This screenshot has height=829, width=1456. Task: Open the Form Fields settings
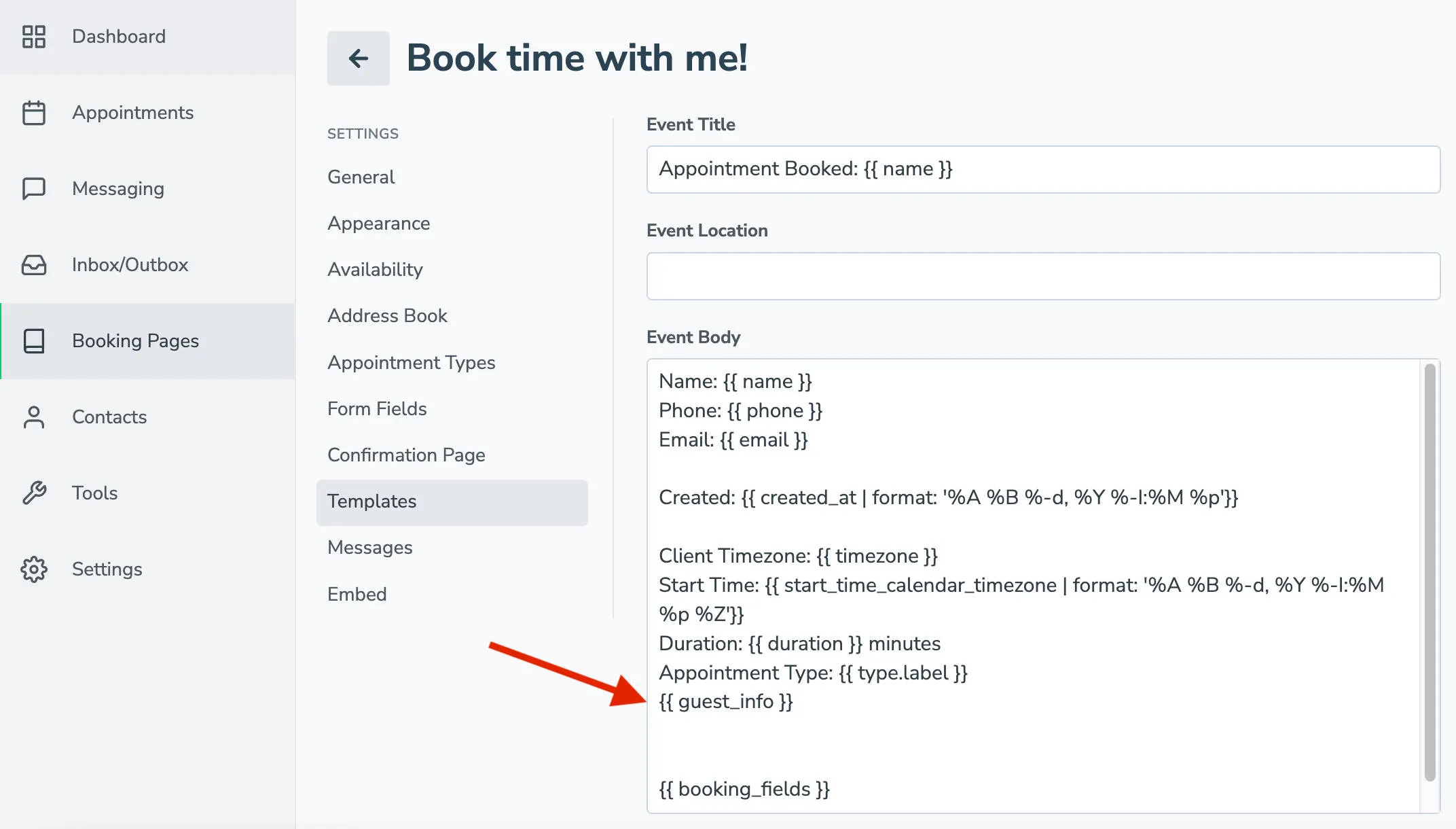[x=377, y=408]
